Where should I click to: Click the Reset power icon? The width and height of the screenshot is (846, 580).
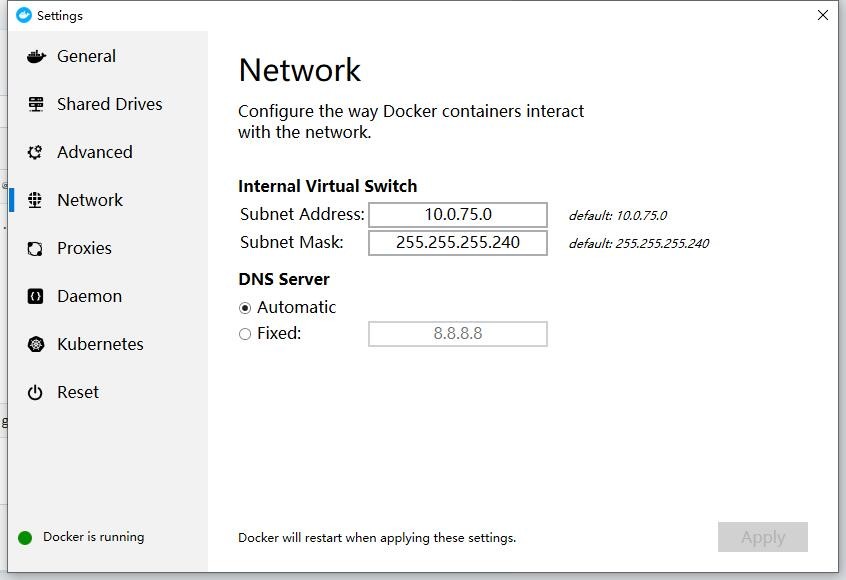[x=35, y=392]
